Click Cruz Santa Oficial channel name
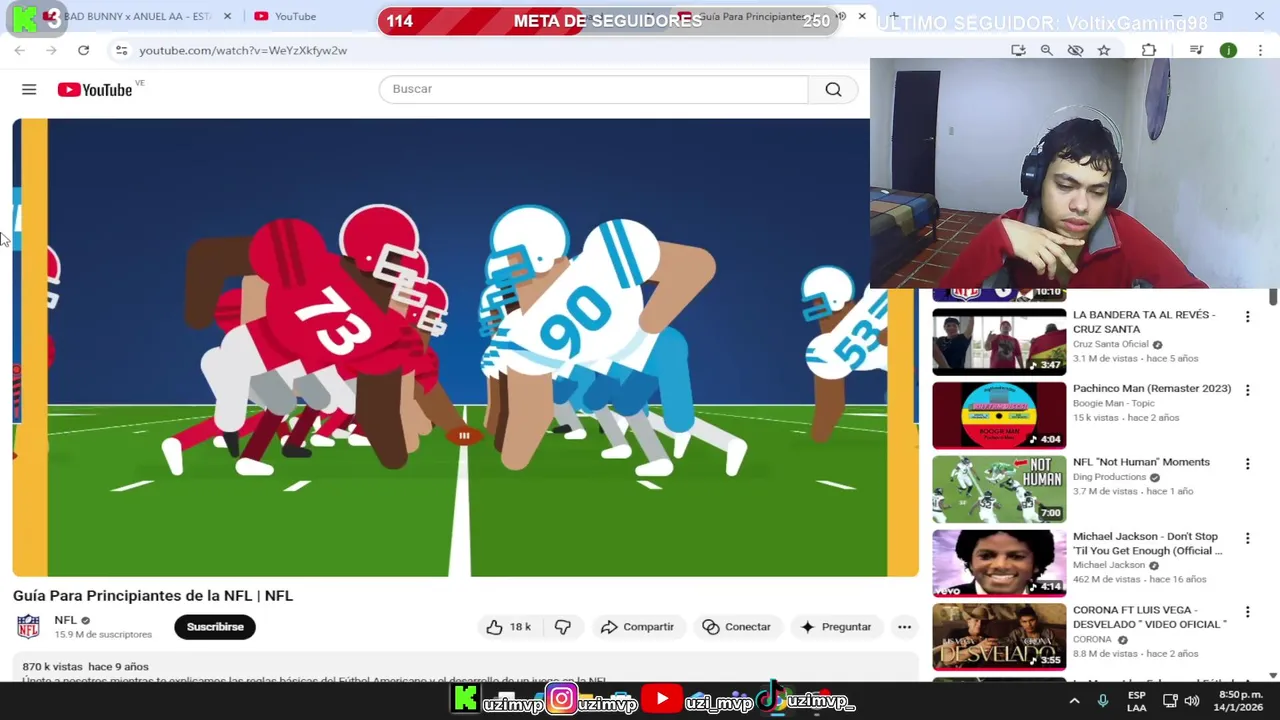 1110,344
